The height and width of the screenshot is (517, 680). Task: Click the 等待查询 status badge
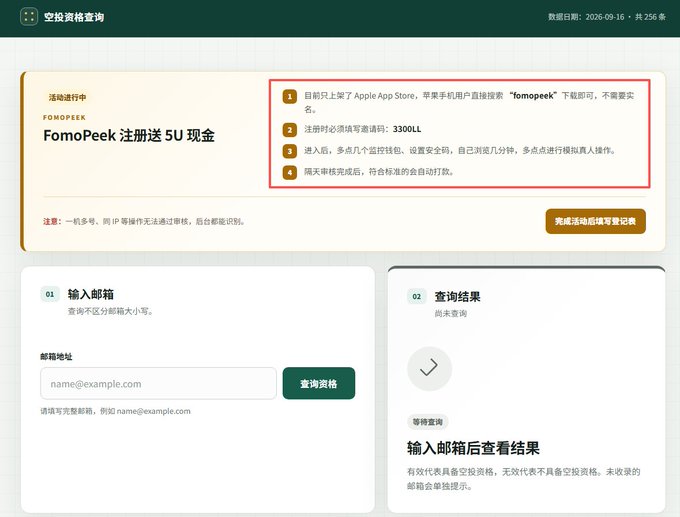coord(428,422)
